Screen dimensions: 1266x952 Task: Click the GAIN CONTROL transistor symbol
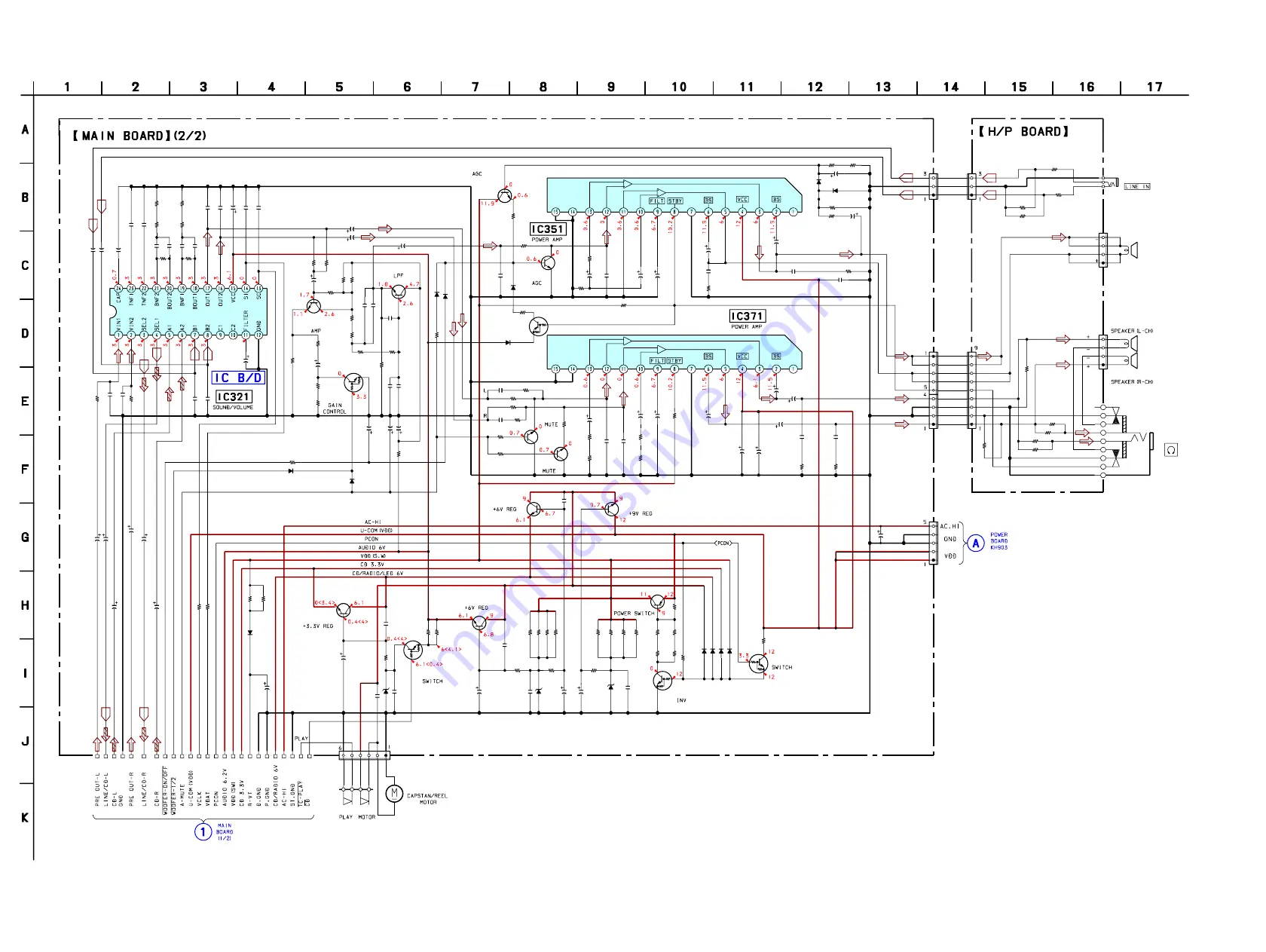click(353, 382)
